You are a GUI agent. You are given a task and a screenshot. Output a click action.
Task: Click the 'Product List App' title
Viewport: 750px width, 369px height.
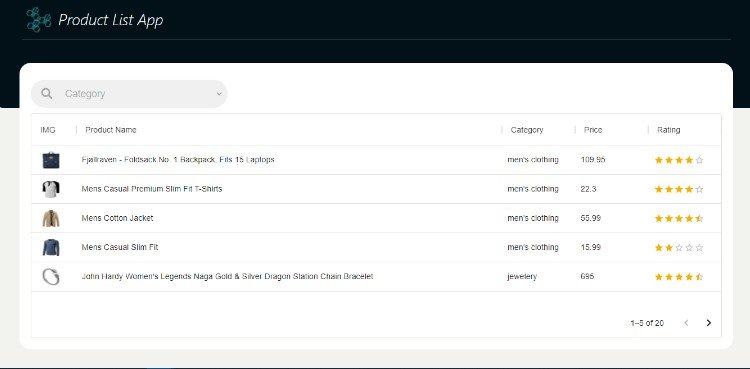point(110,20)
